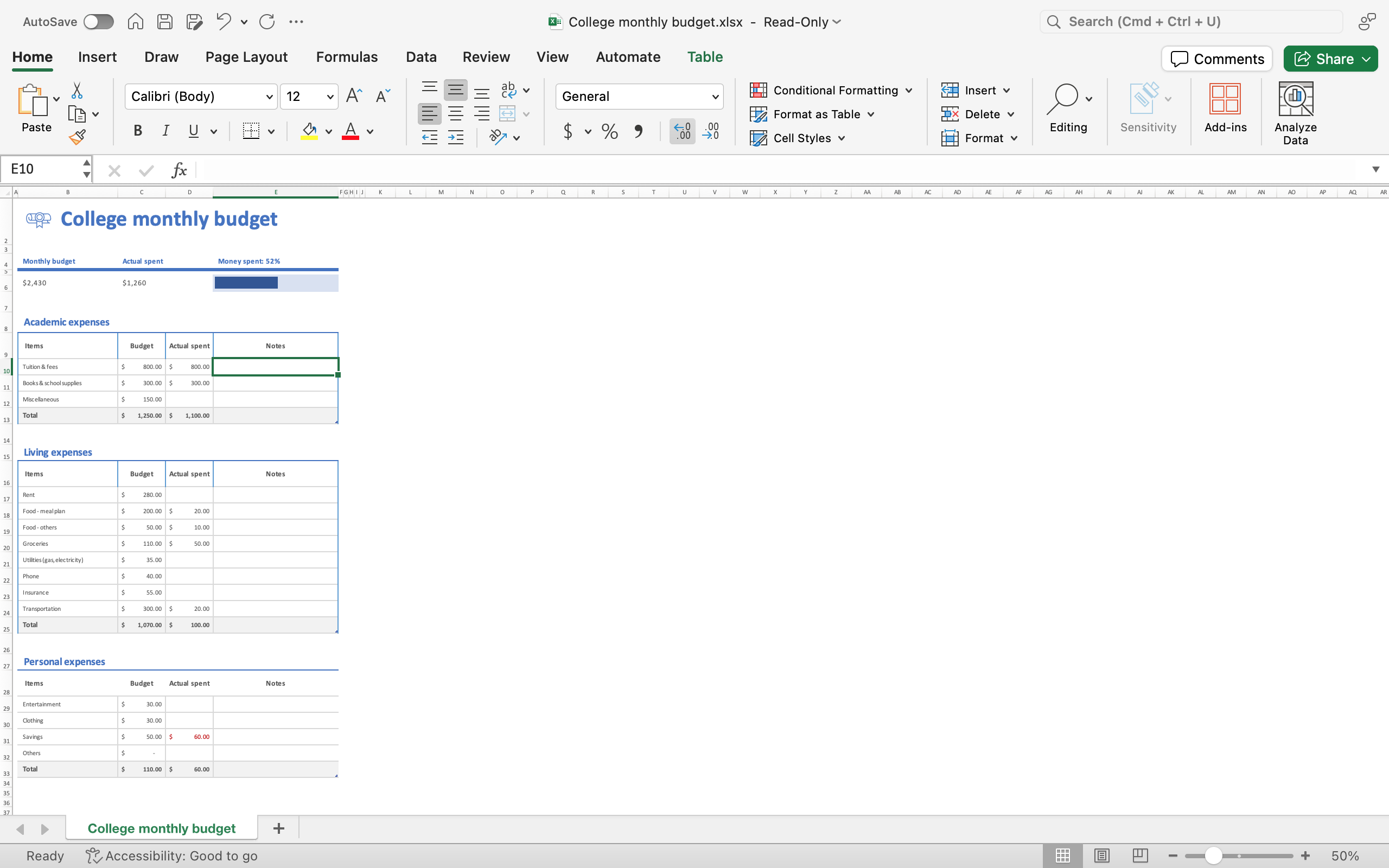
Task: Click the Cut scissors icon
Action: tap(77, 91)
